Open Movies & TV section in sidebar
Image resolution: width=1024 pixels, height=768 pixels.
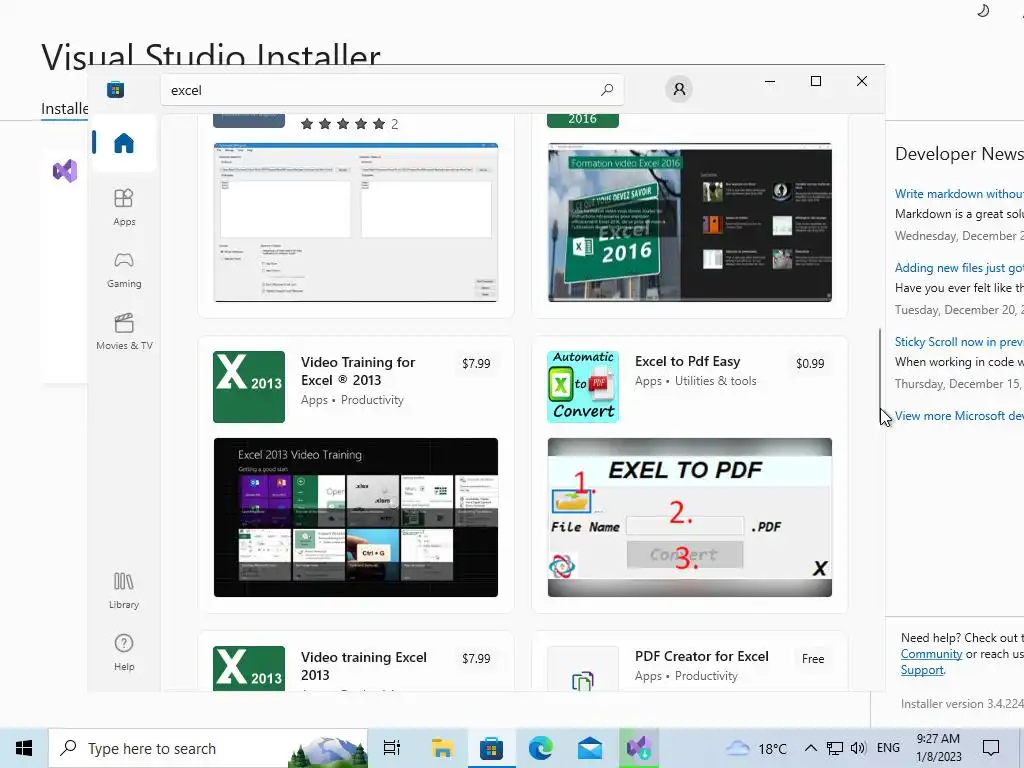click(x=124, y=332)
